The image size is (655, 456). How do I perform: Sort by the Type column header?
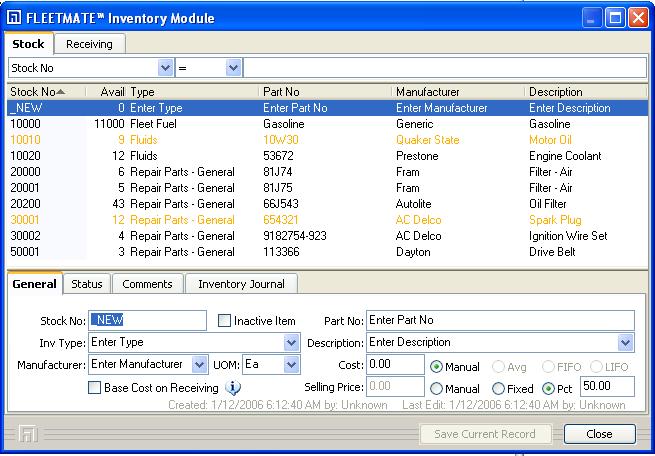193,92
